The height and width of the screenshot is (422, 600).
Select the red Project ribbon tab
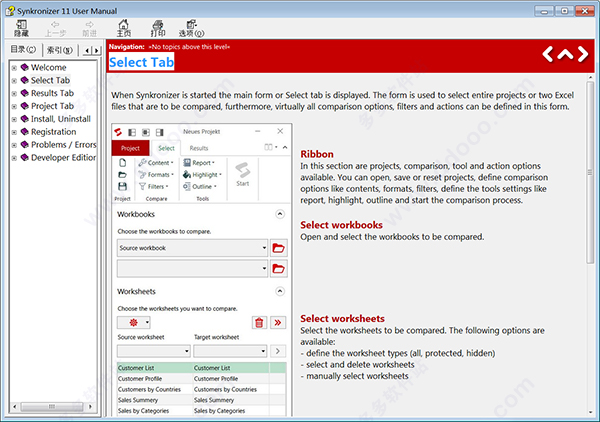[x=130, y=148]
